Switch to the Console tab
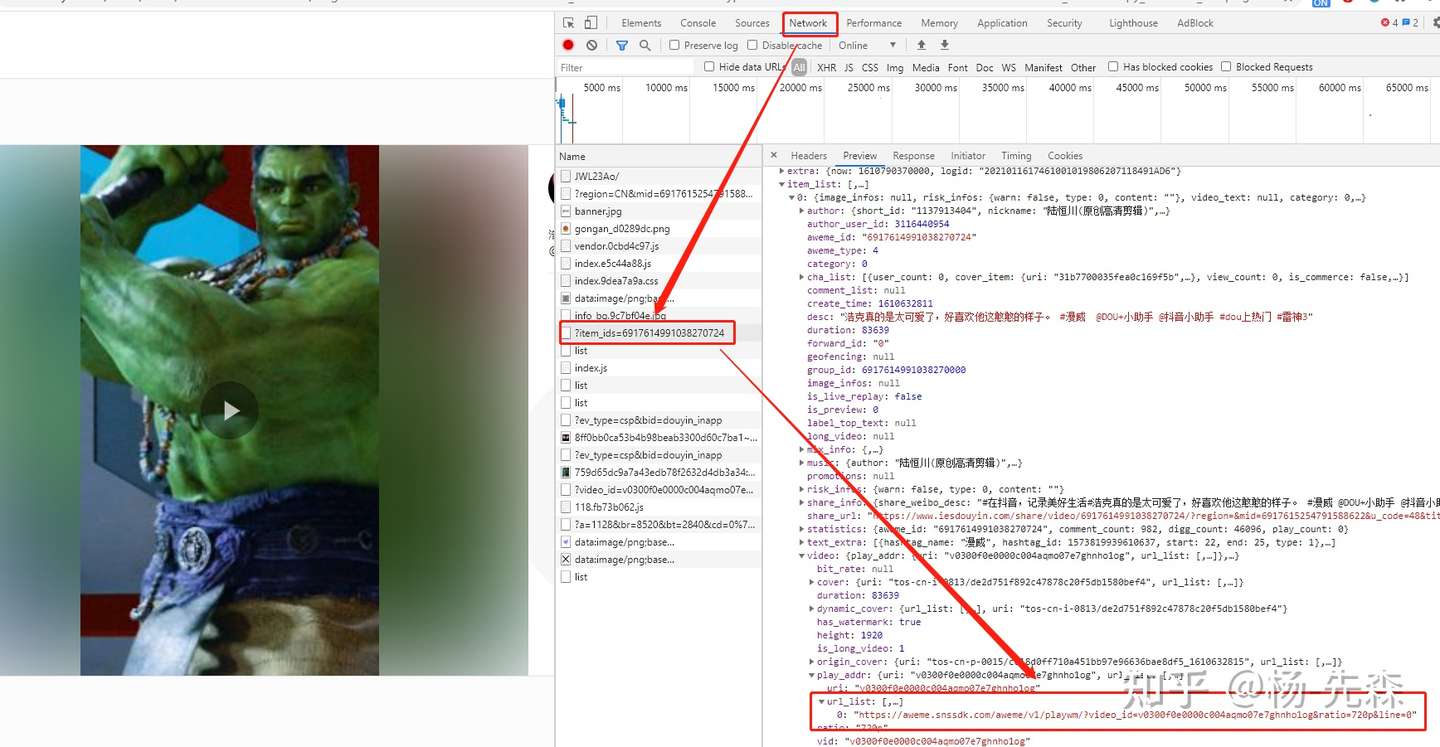 tap(698, 23)
